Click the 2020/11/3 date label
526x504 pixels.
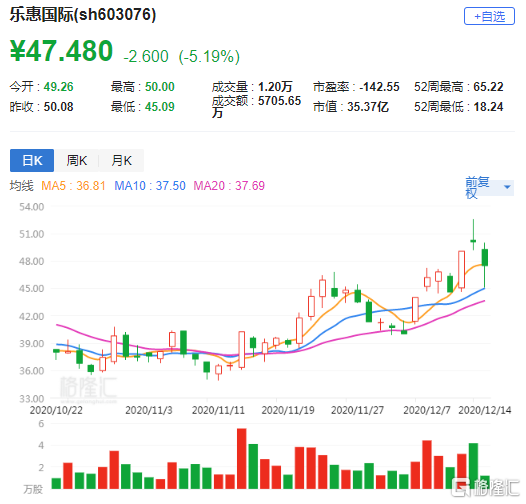click(x=149, y=410)
